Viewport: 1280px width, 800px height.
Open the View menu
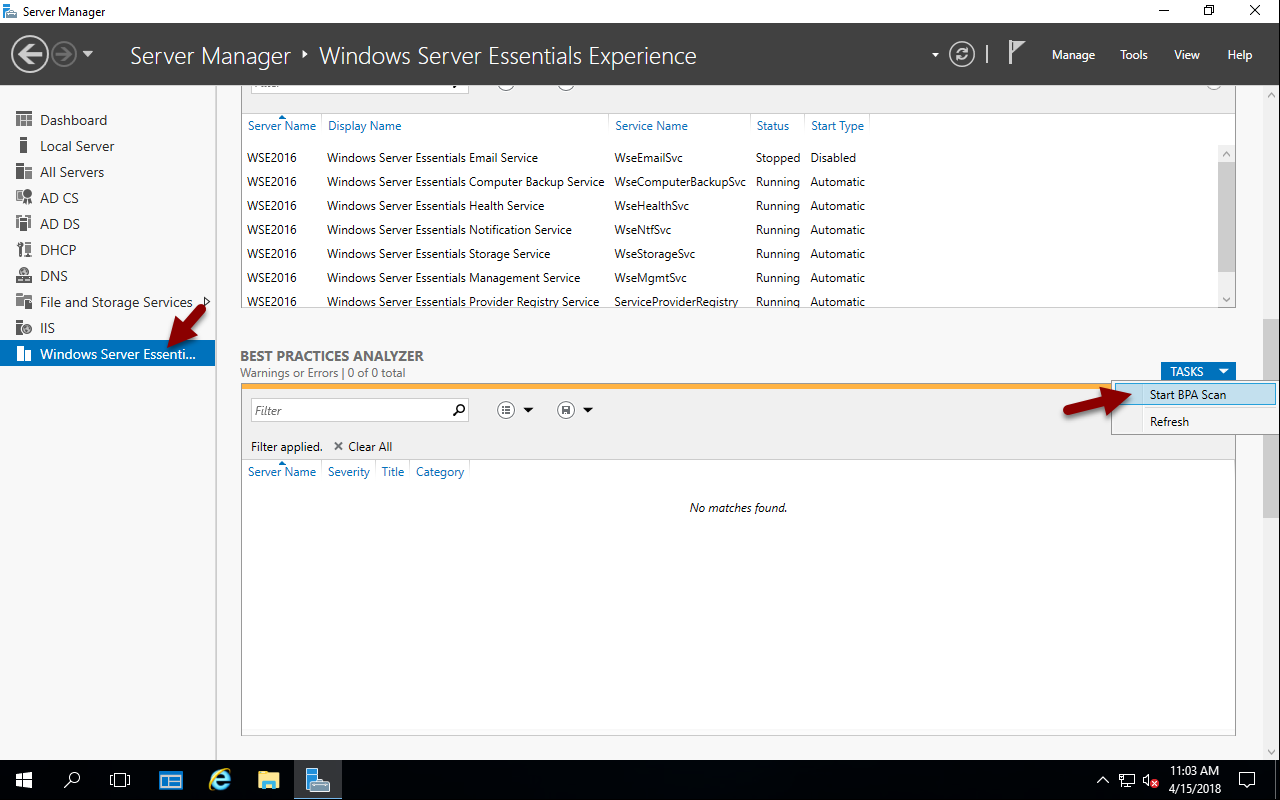pos(1187,55)
